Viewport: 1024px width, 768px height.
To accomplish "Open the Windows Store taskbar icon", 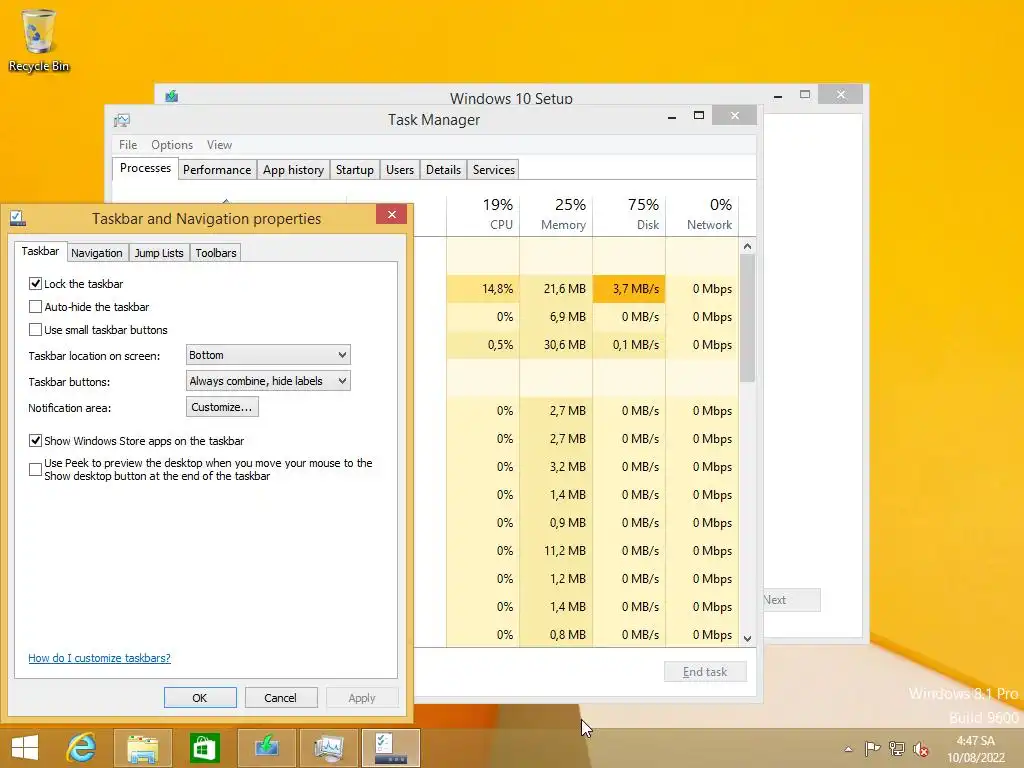I will coord(204,748).
